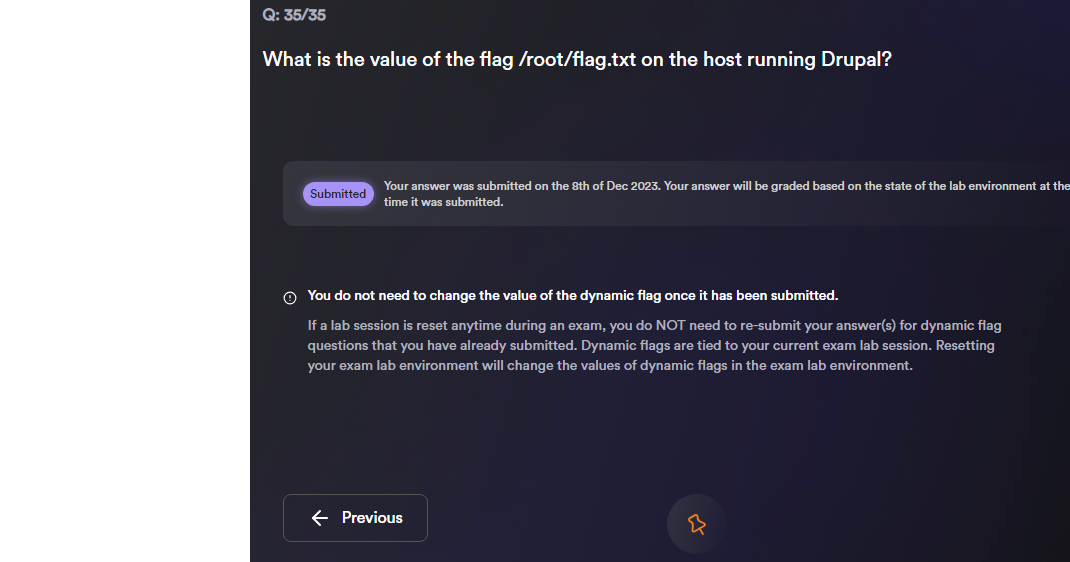Viewport: 1070px width, 562px height.
Task: Click the 'If a lab session is reset' paragraph
Action: coord(420,326)
